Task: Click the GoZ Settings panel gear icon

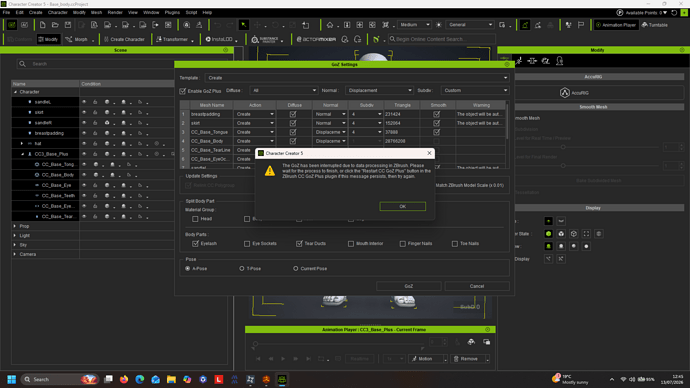Action: [x=506, y=64]
